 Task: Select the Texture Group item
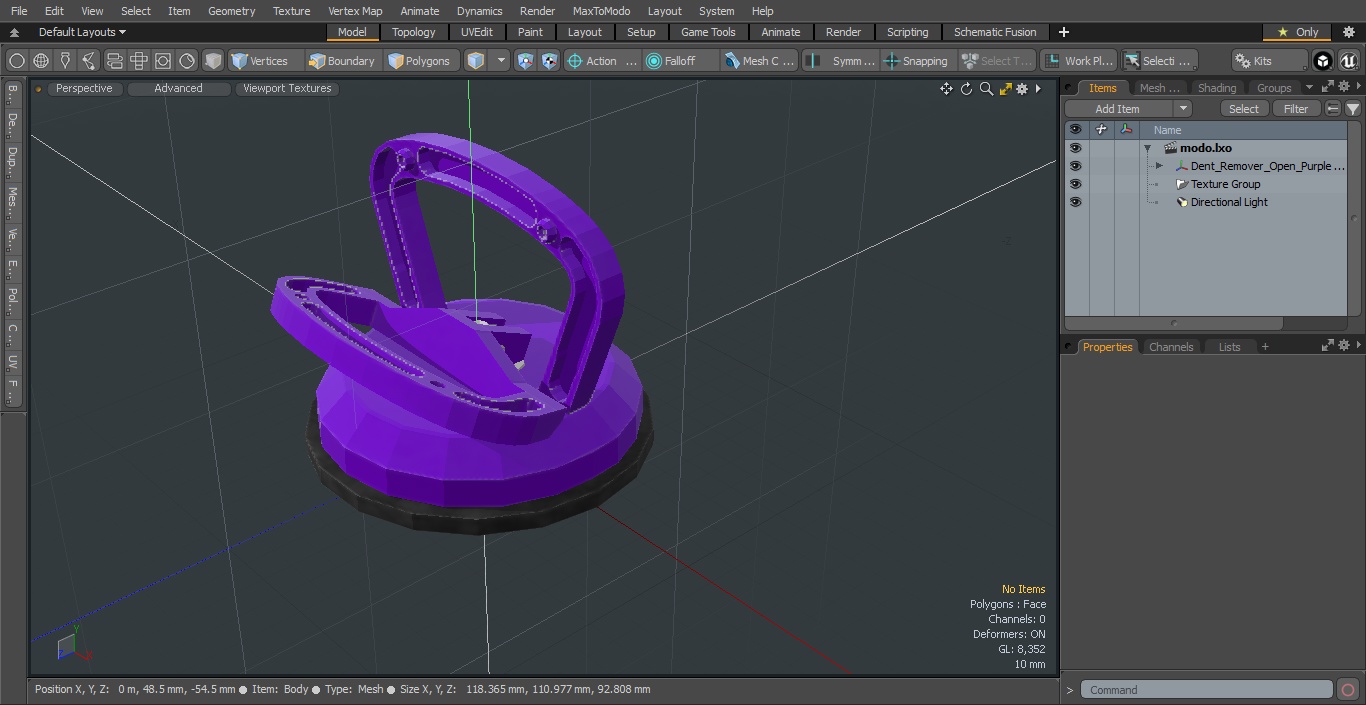tap(1225, 184)
